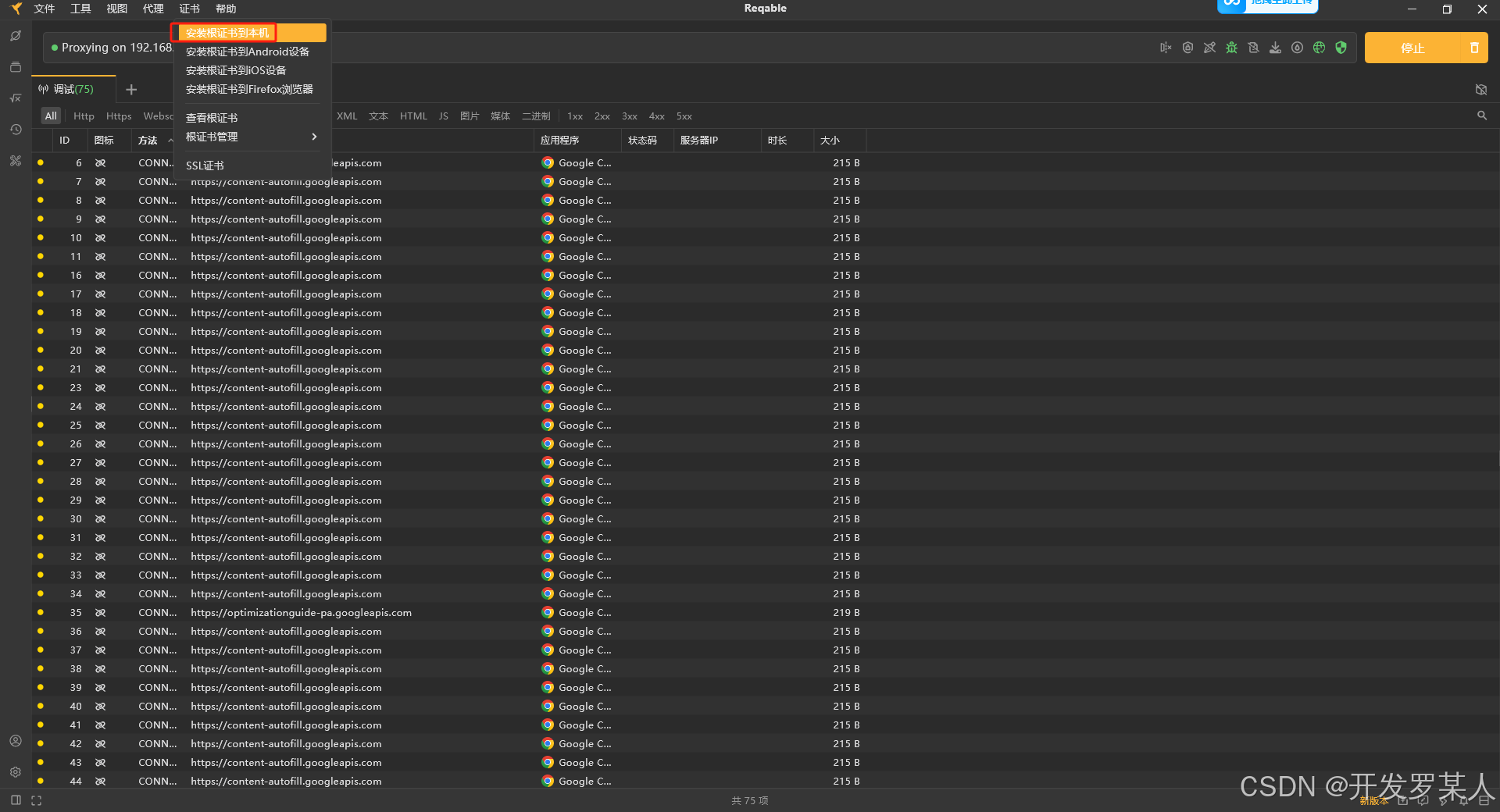Screen dimensions: 1500x812
Task: Click the crossed-out icon right of the tab bar
Action: pyautogui.click(x=1481, y=90)
